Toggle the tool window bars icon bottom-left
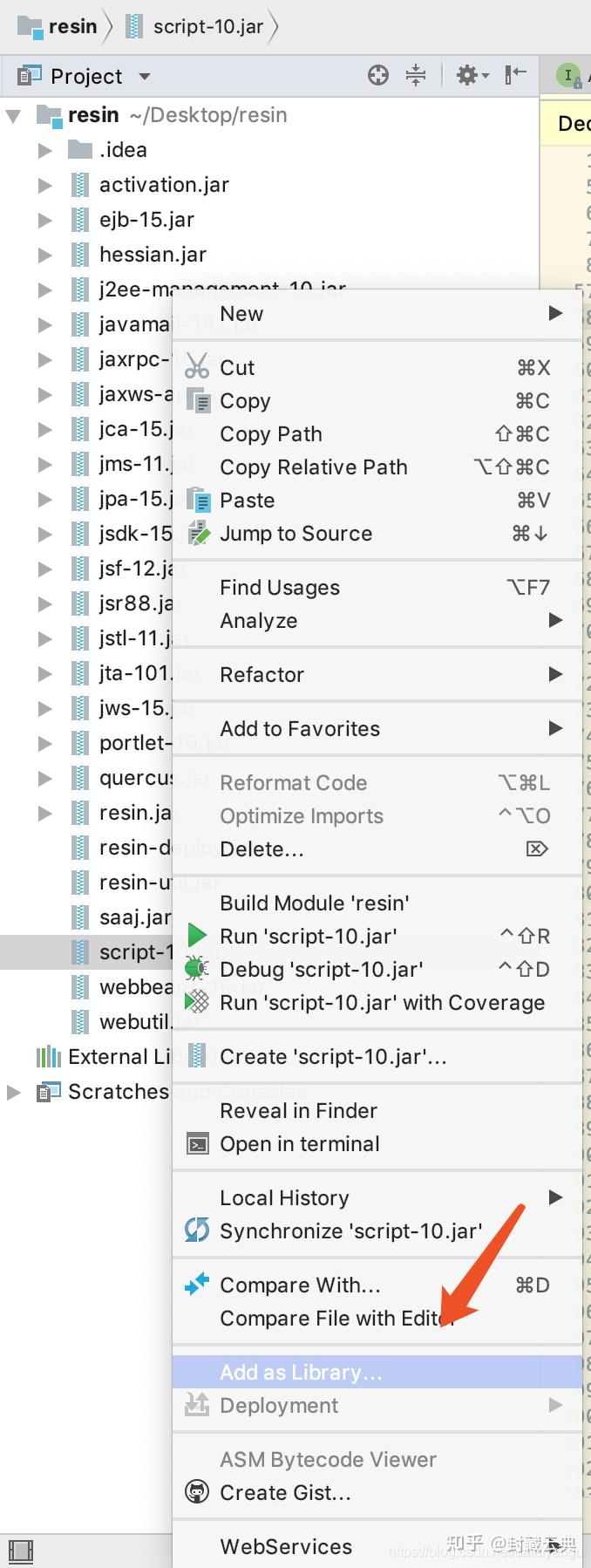This screenshot has width=591, height=1568. pyautogui.click(x=21, y=1551)
